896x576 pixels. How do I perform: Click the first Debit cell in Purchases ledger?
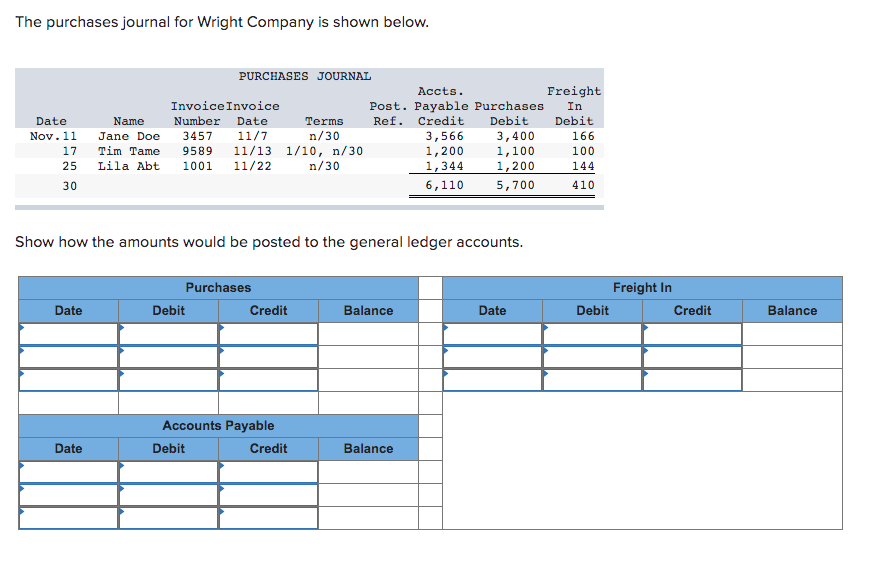tap(168, 333)
